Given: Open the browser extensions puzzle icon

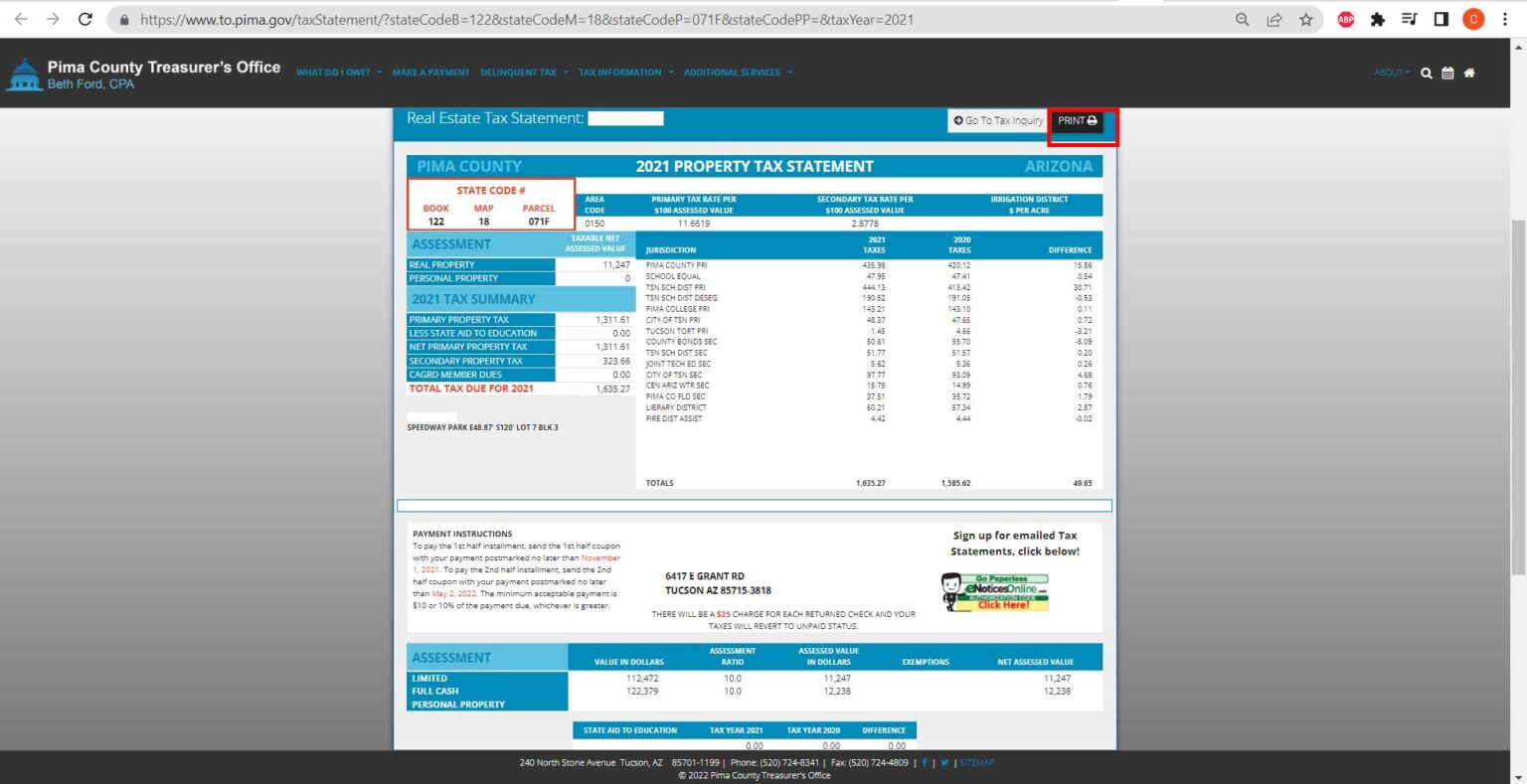Looking at the screenshot, I should coord(1378,19).
